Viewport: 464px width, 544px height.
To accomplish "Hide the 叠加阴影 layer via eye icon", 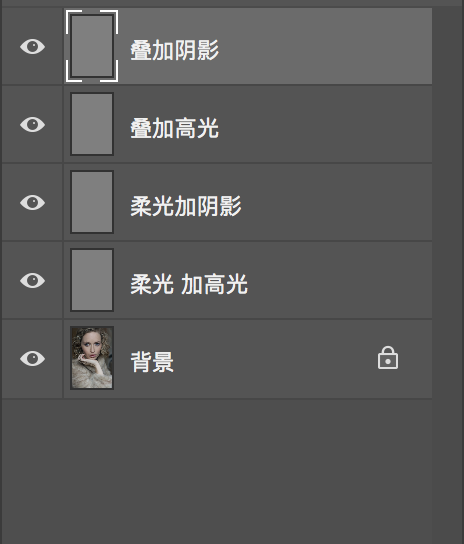I will click(x=32, y=46).
